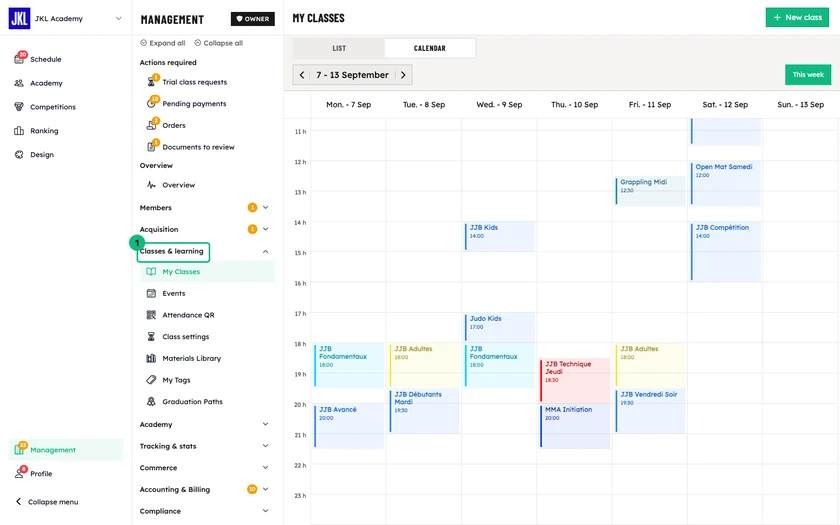Open the Design palette icon
The image size is (840, 525).
click(x=19, y=154)
